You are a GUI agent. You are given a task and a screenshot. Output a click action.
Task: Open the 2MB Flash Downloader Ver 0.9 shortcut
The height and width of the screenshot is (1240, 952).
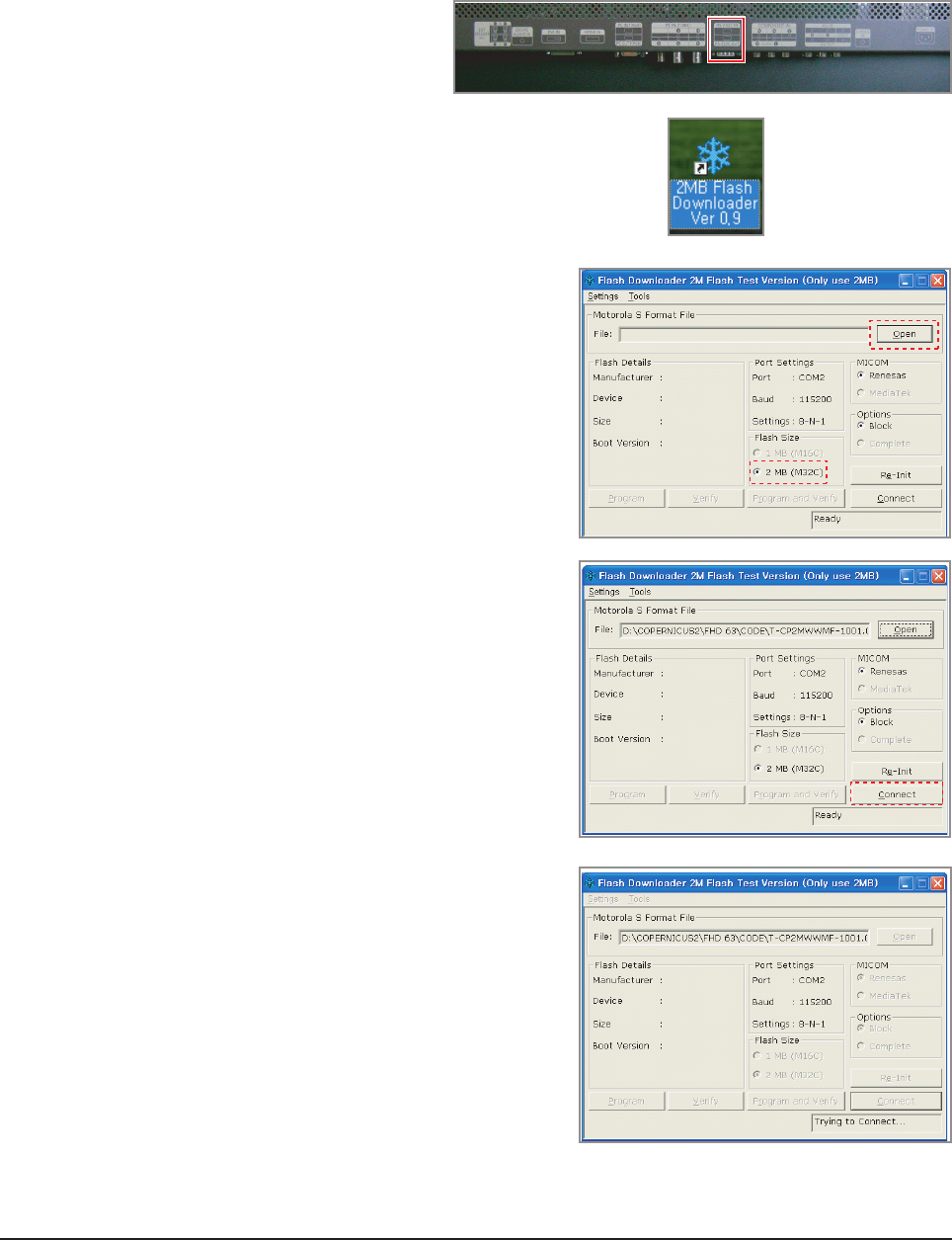(x=716, y=178)
